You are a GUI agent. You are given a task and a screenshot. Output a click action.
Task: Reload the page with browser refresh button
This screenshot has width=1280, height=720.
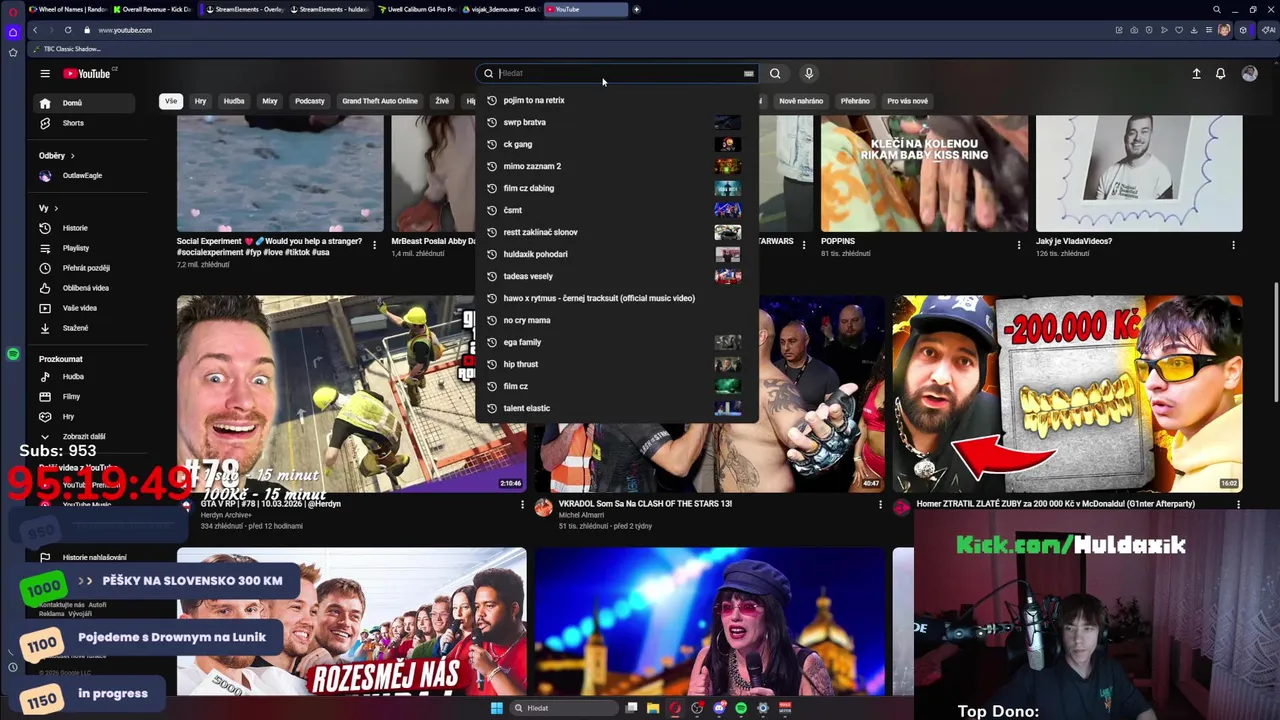click(68, 30)
